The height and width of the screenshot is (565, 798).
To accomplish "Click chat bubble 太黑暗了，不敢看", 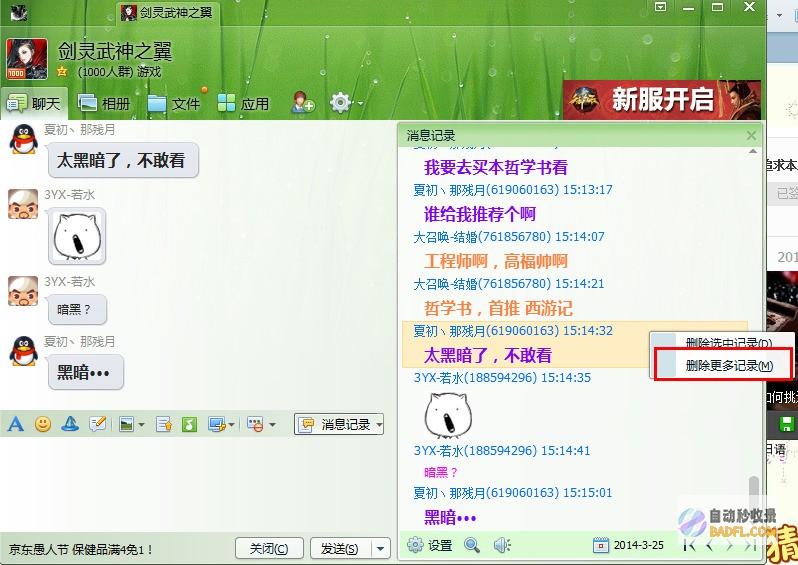I will click(x=123, y=160).
